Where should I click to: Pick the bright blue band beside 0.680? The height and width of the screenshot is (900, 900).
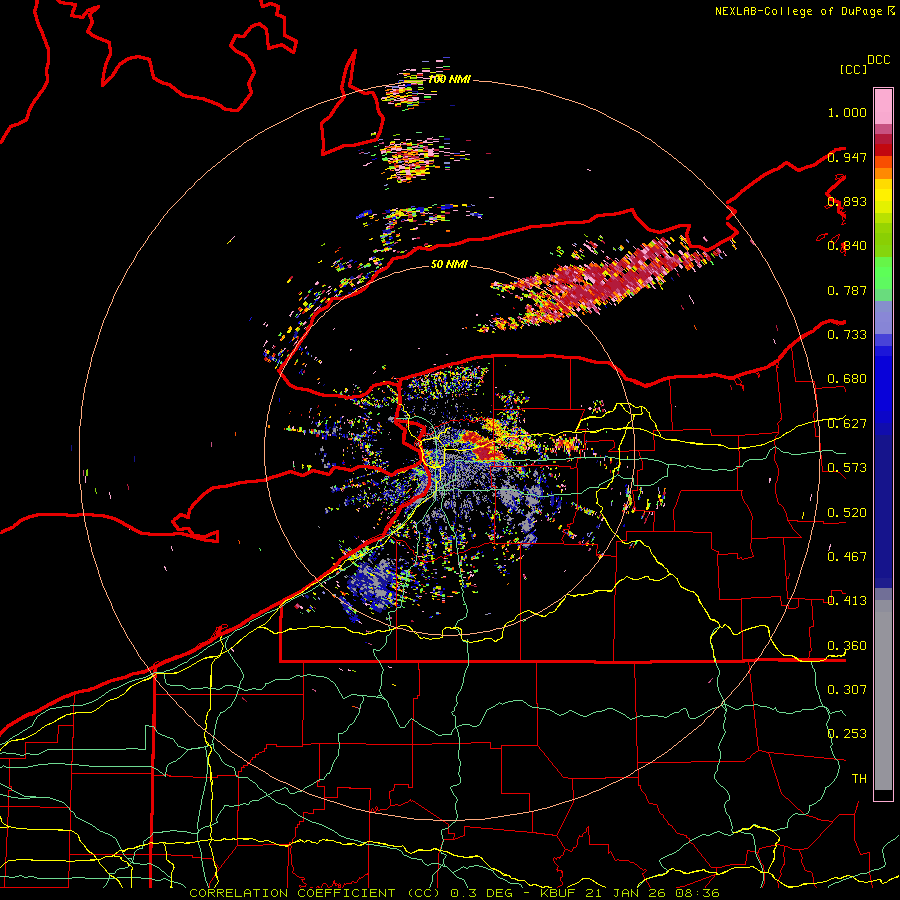coord(883,385)
